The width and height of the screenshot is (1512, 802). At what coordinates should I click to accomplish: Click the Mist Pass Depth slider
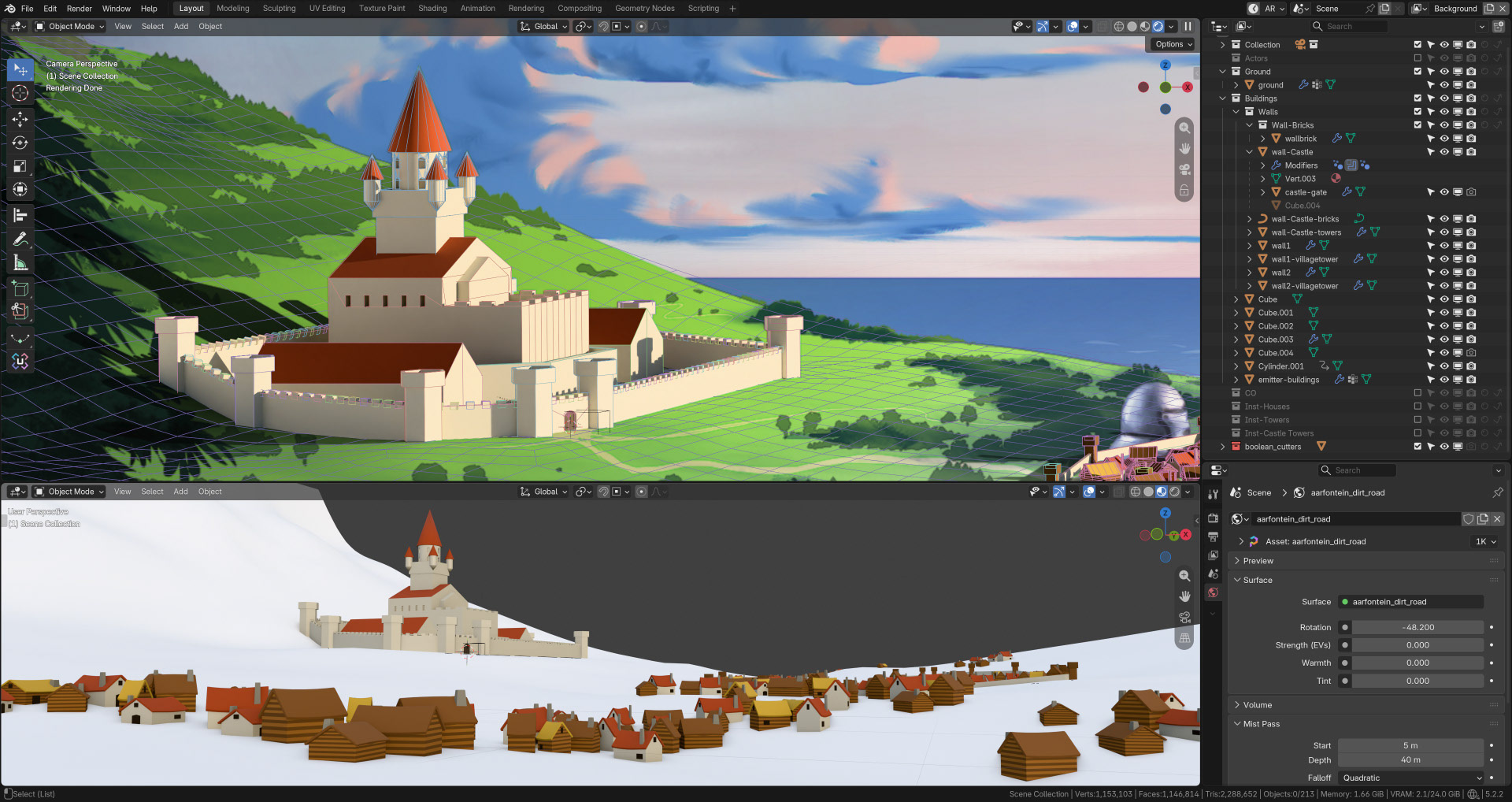tap(1411, 760)
